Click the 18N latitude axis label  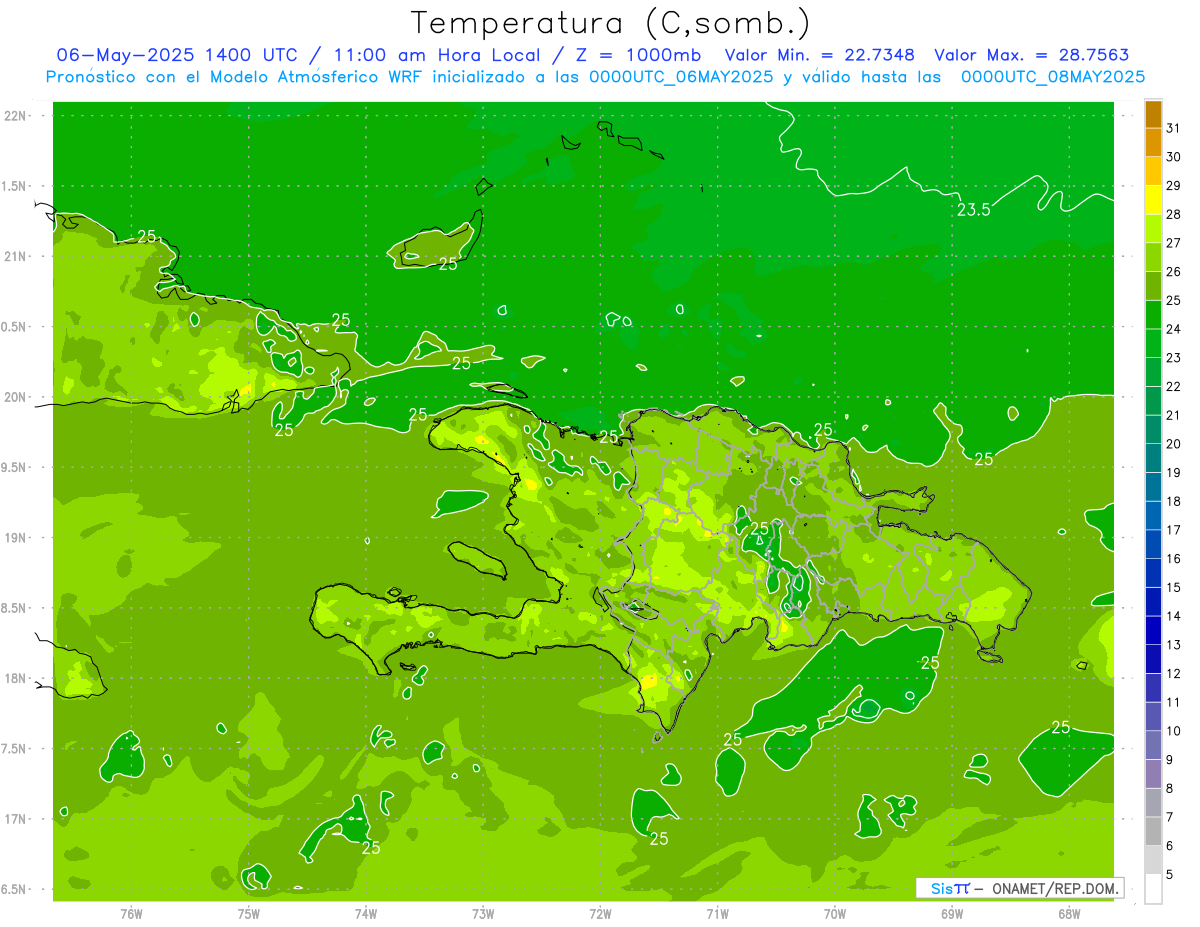pos(15,678)
